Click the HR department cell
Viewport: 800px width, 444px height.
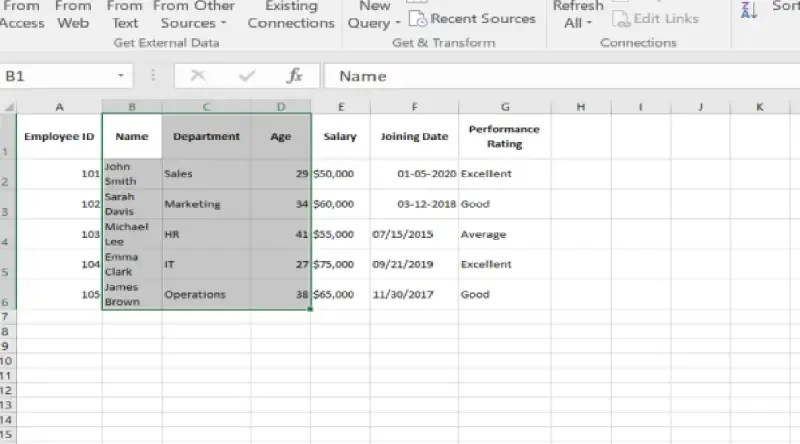coord(207,234)
